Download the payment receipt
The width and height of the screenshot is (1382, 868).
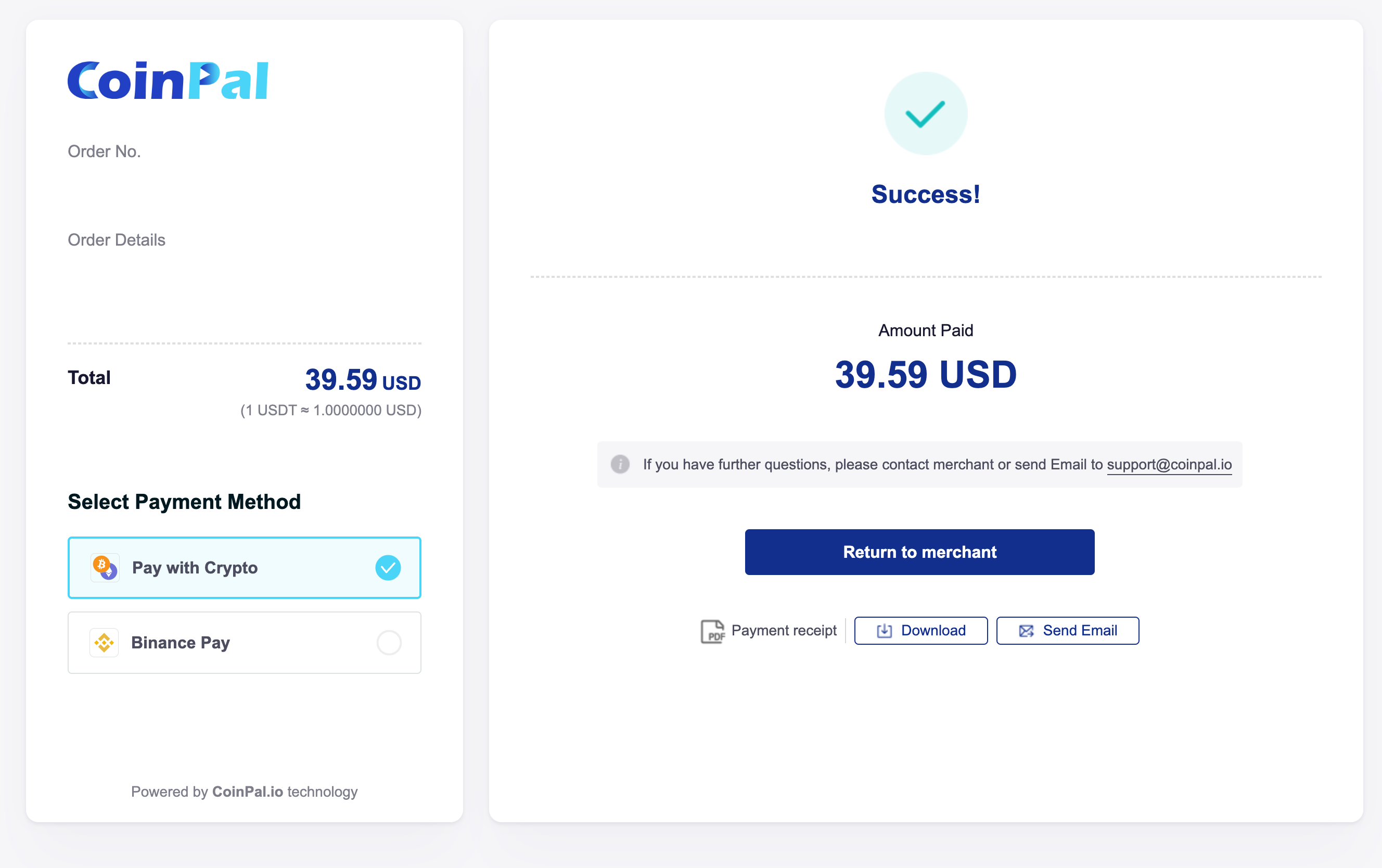(x=920, y=631)
